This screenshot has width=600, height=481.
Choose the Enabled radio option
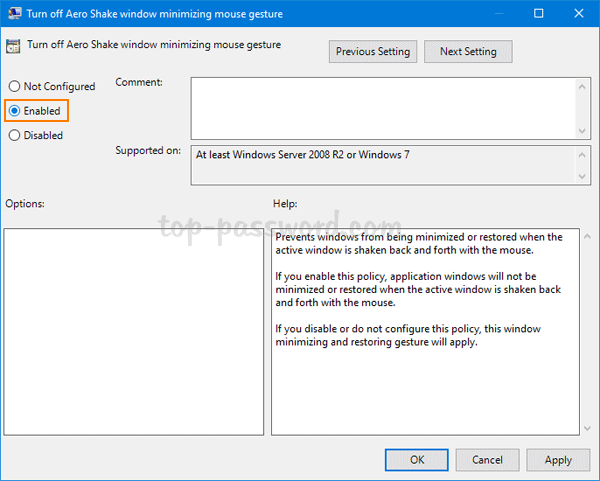(14, 111)
